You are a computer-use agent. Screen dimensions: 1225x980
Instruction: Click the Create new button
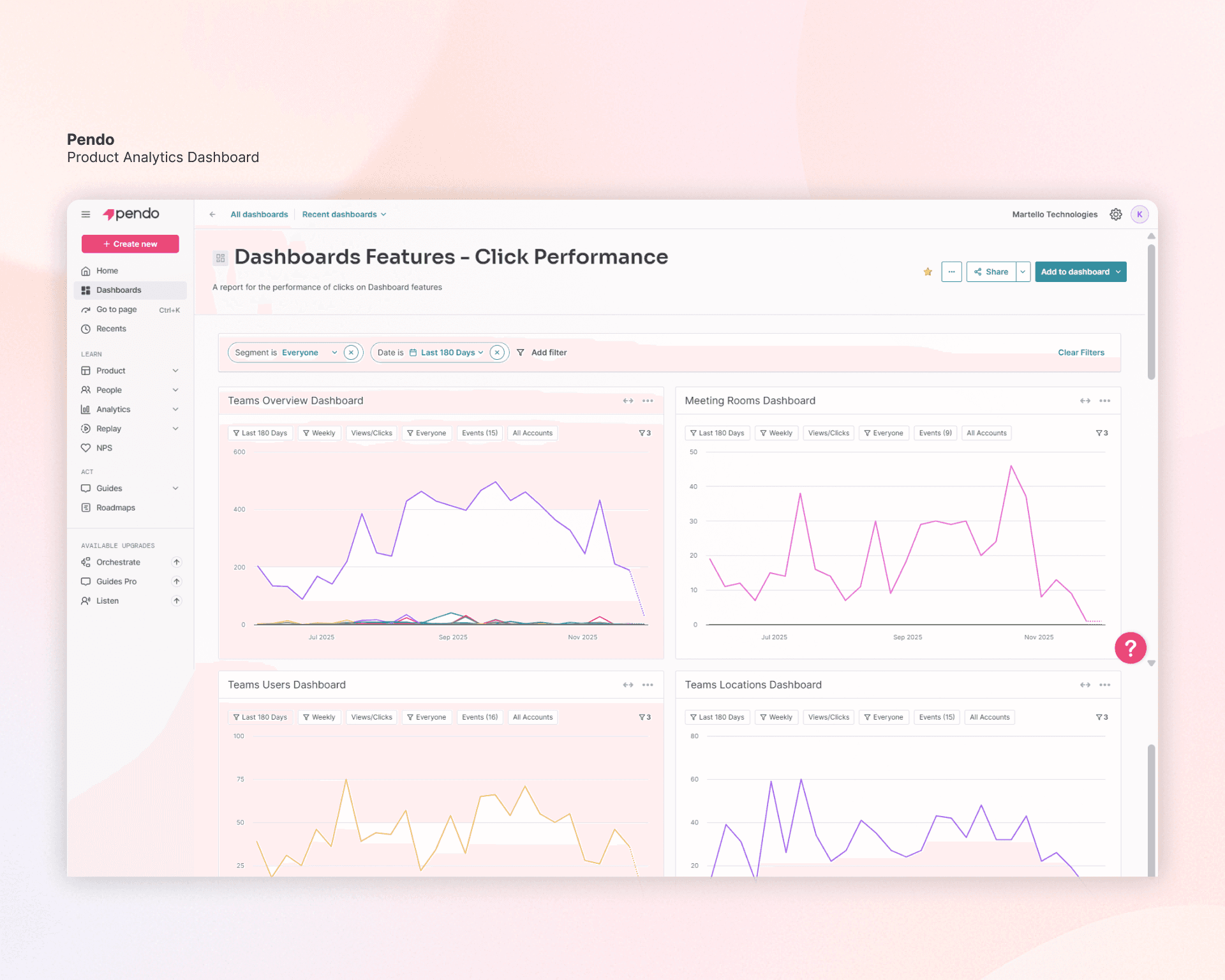point(130,244)
